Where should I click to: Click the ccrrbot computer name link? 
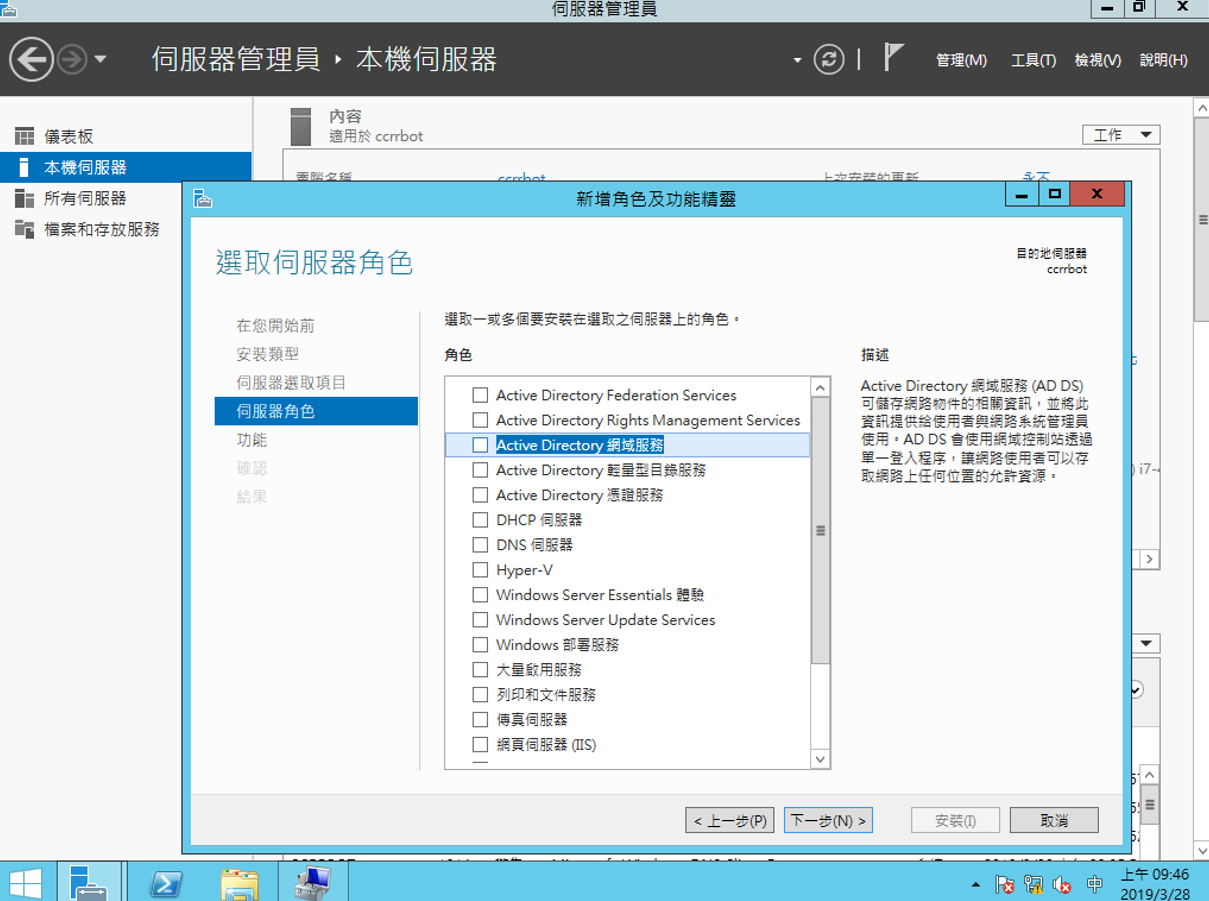click(522, 178)
